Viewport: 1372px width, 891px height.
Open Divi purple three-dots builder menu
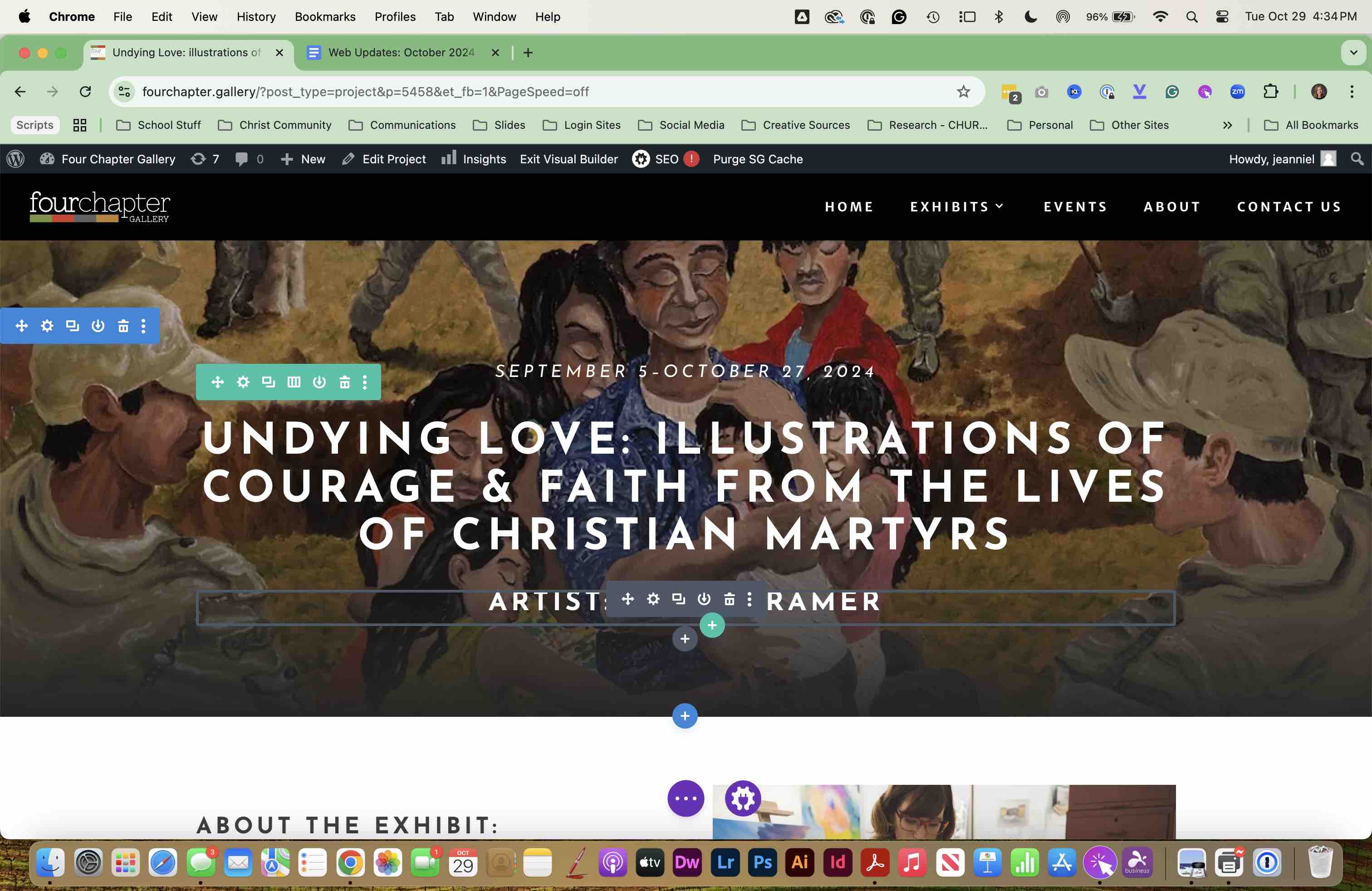tap(686, 798)
